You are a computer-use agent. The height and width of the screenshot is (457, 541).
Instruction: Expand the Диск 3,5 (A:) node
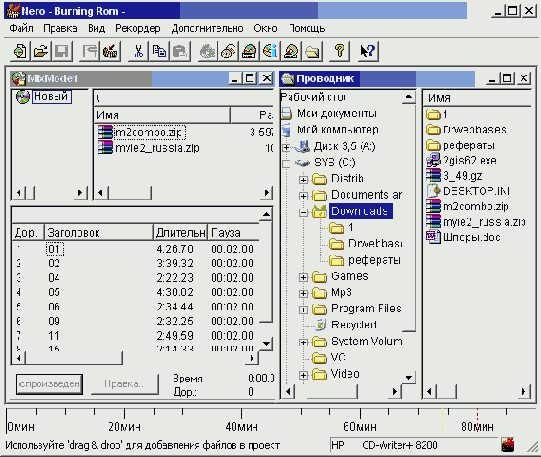coord(286,148)
